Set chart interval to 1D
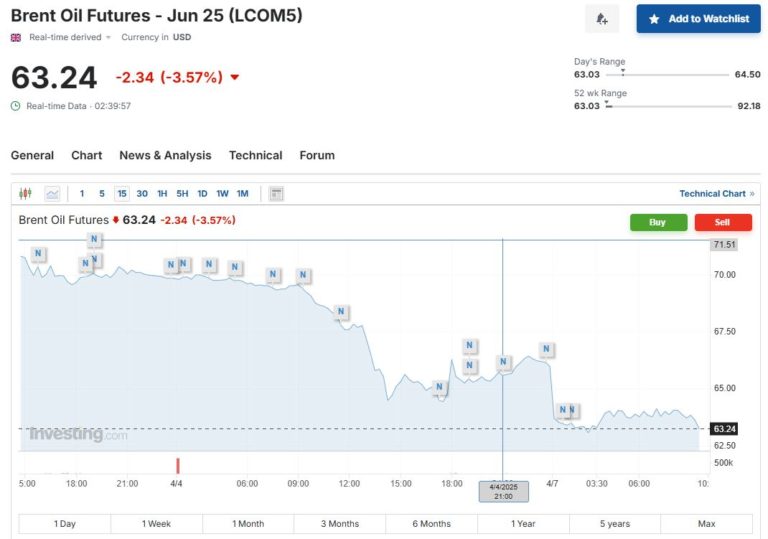Screen dimensions: 768x539 [x=202, y=193]
